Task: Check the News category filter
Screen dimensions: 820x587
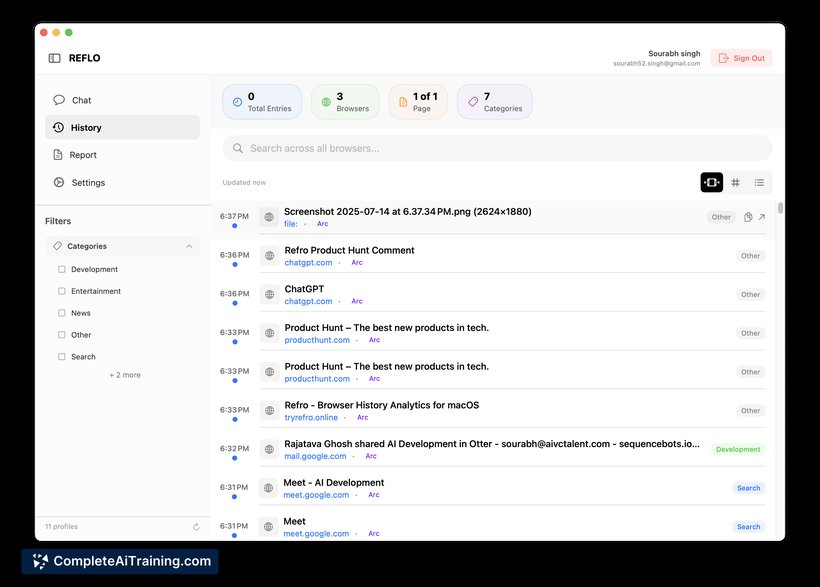Action: tap(62, 313)
